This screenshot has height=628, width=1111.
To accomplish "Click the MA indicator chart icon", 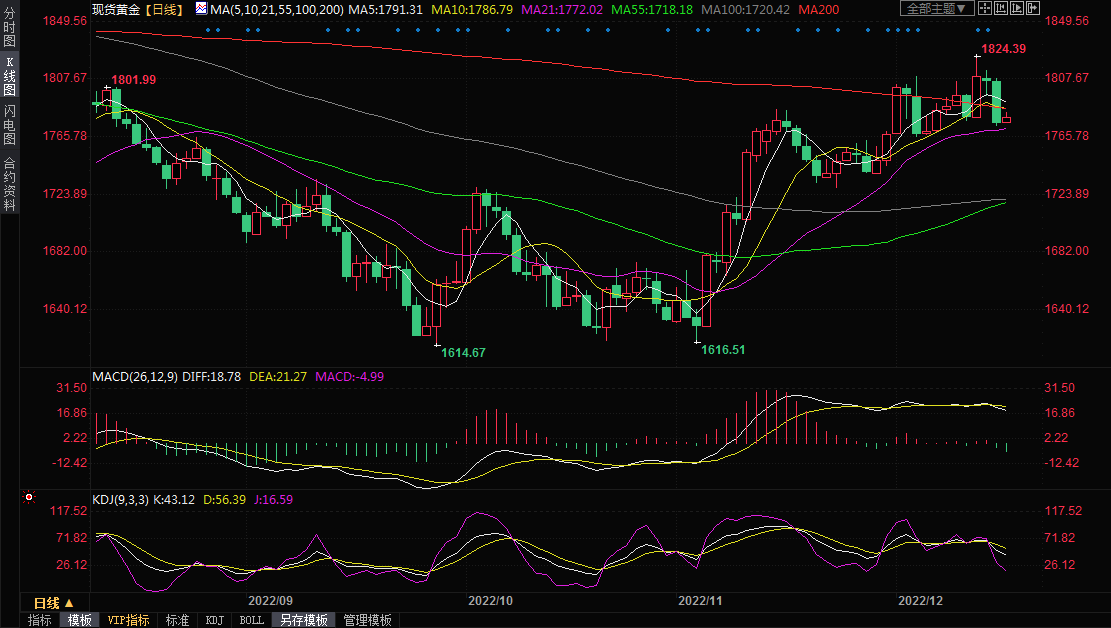I will coord(201,8).
